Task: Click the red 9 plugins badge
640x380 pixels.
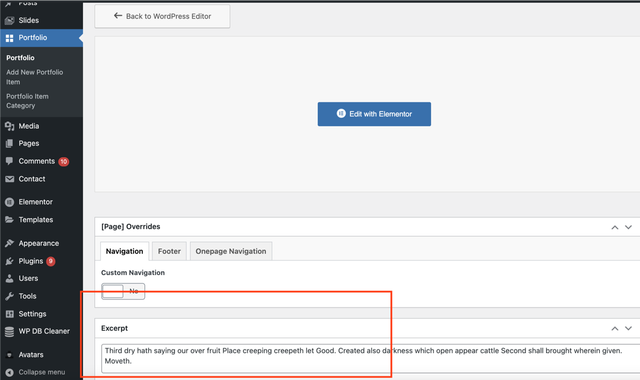Action: tap(51, 261)
